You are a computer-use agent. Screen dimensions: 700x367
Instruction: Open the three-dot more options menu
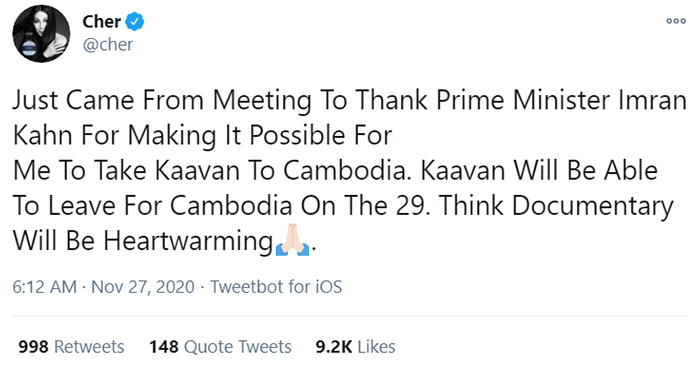click(x=675, y=21)
